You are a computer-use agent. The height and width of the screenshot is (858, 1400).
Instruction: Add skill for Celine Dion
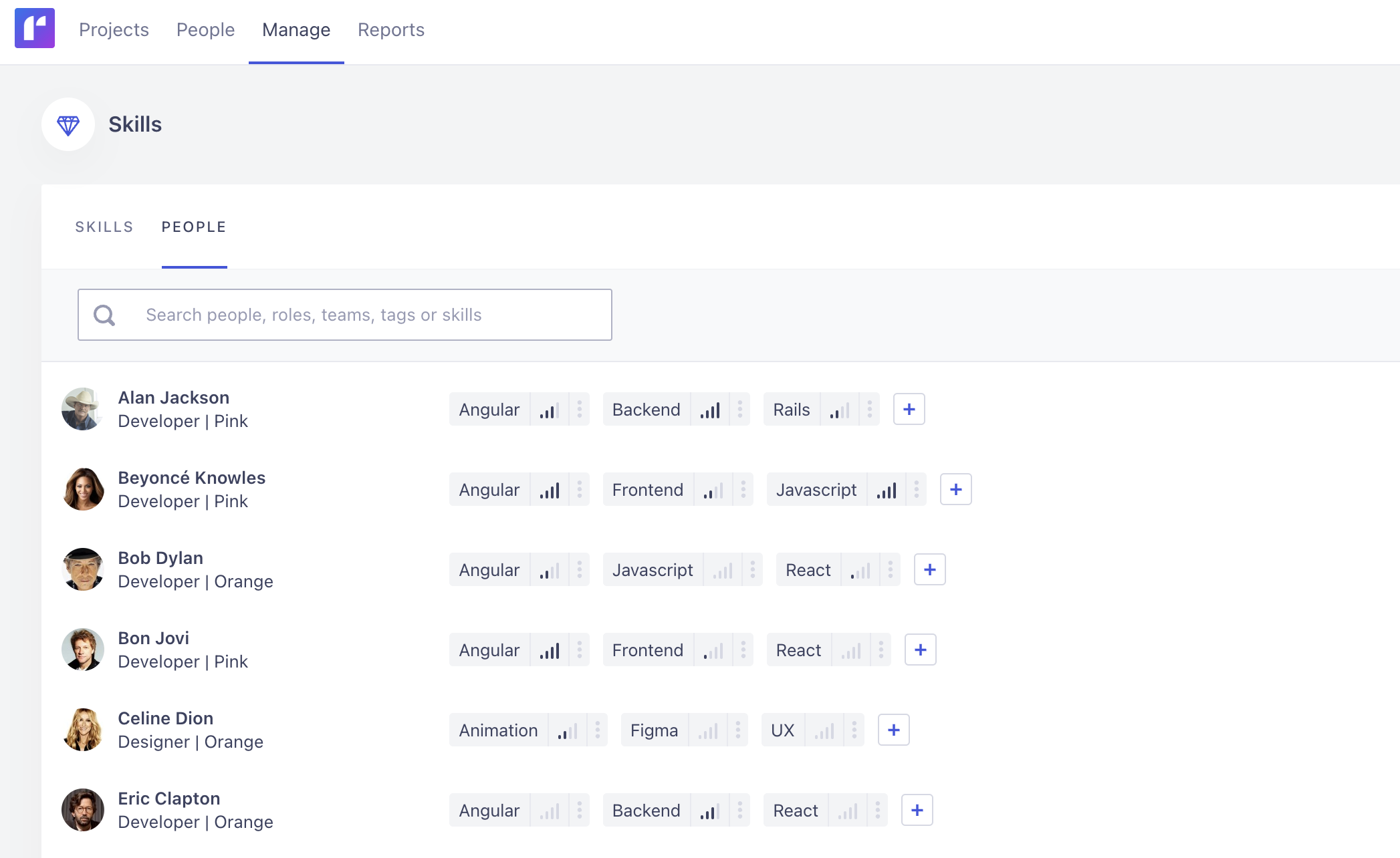[893, 730]
